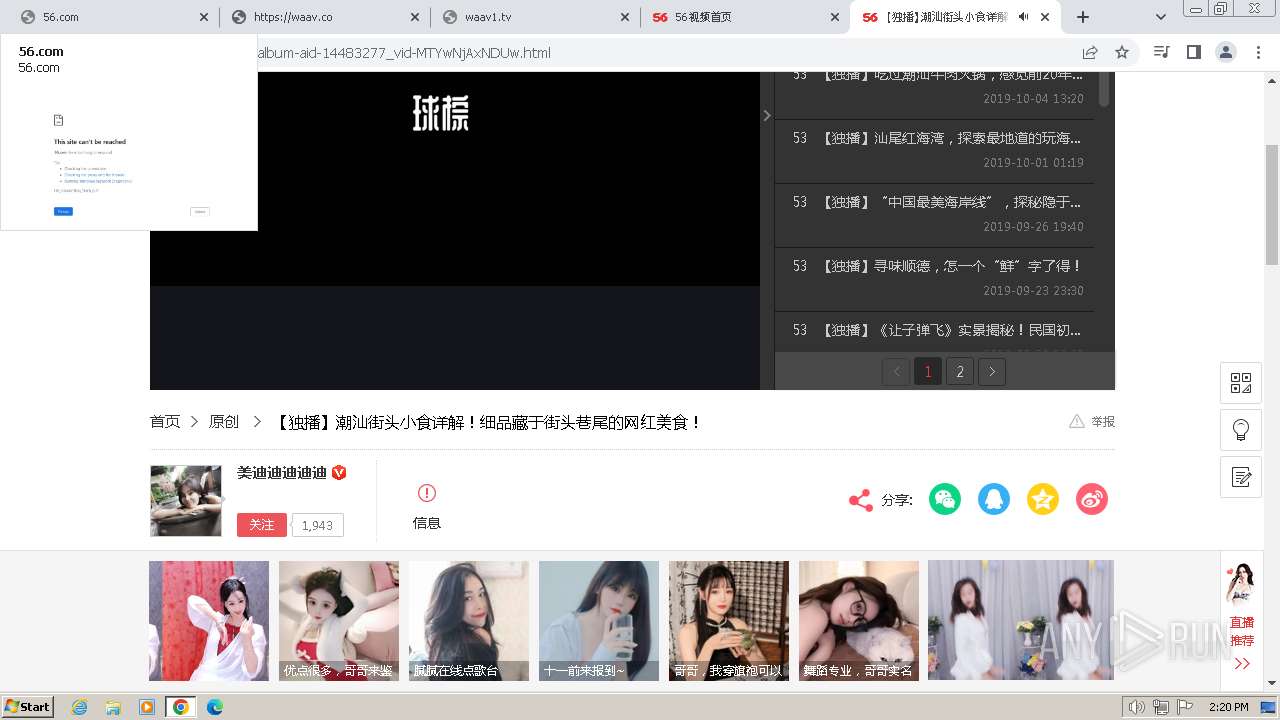The image size is (1280, 720).
Task: Open the 美迪迪迪迪迪 username link
Action: [282, 472]
